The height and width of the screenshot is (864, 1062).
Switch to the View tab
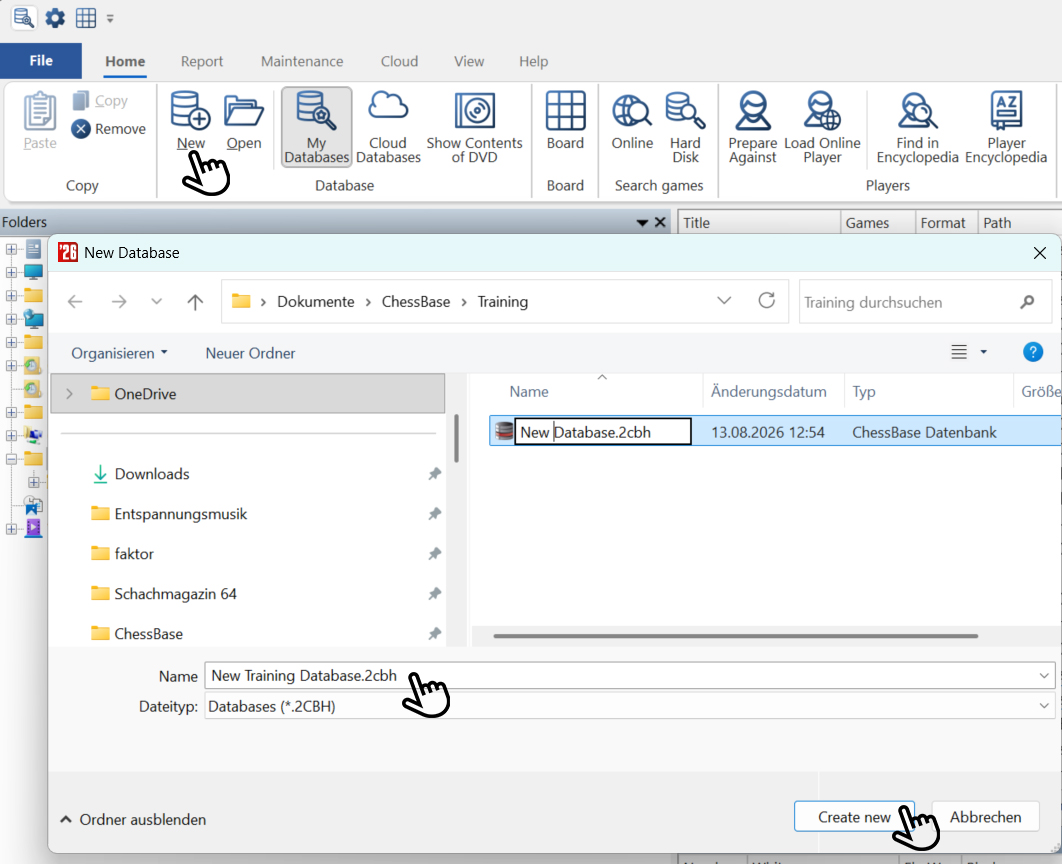pos(469,61)
